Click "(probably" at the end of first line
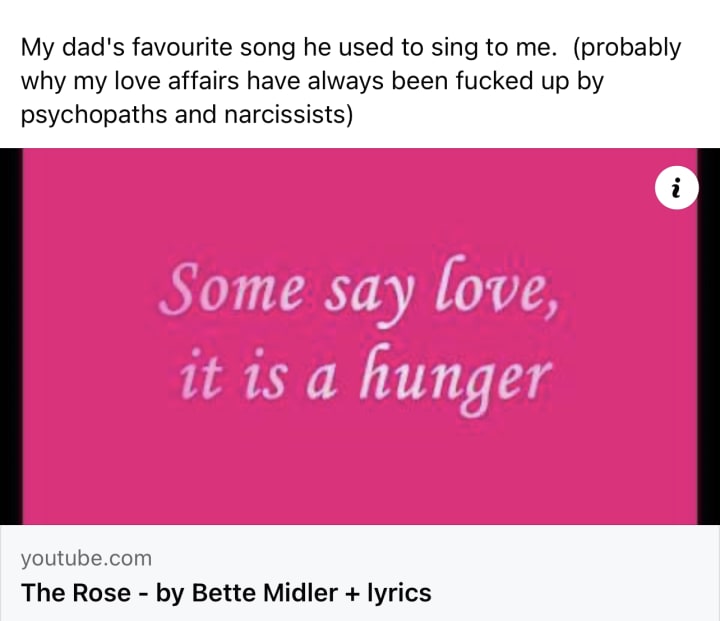The height and width of the screenshot is (621, 720). (x=628, y=47)
